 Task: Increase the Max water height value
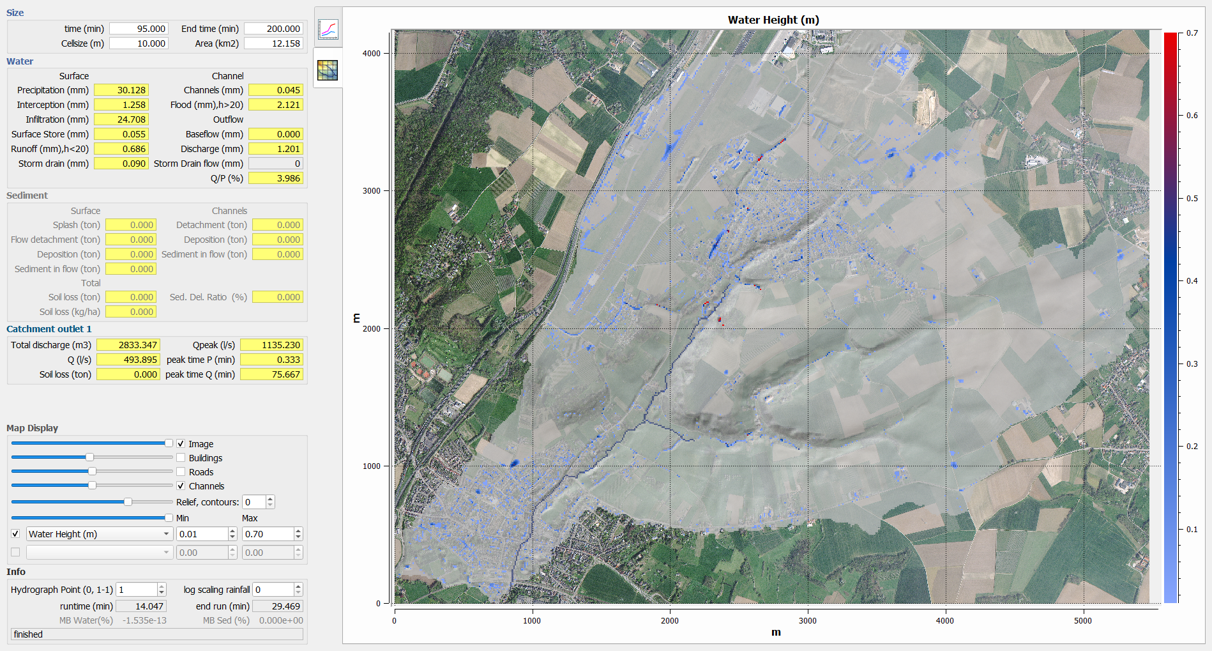(298, 531)
